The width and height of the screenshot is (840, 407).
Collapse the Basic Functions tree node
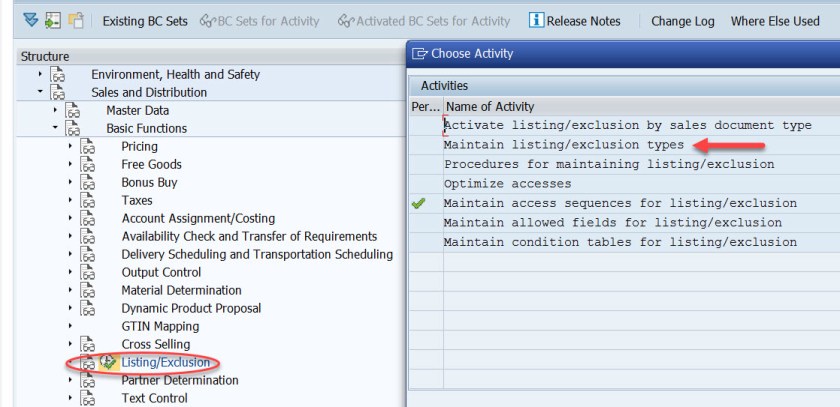55,129
